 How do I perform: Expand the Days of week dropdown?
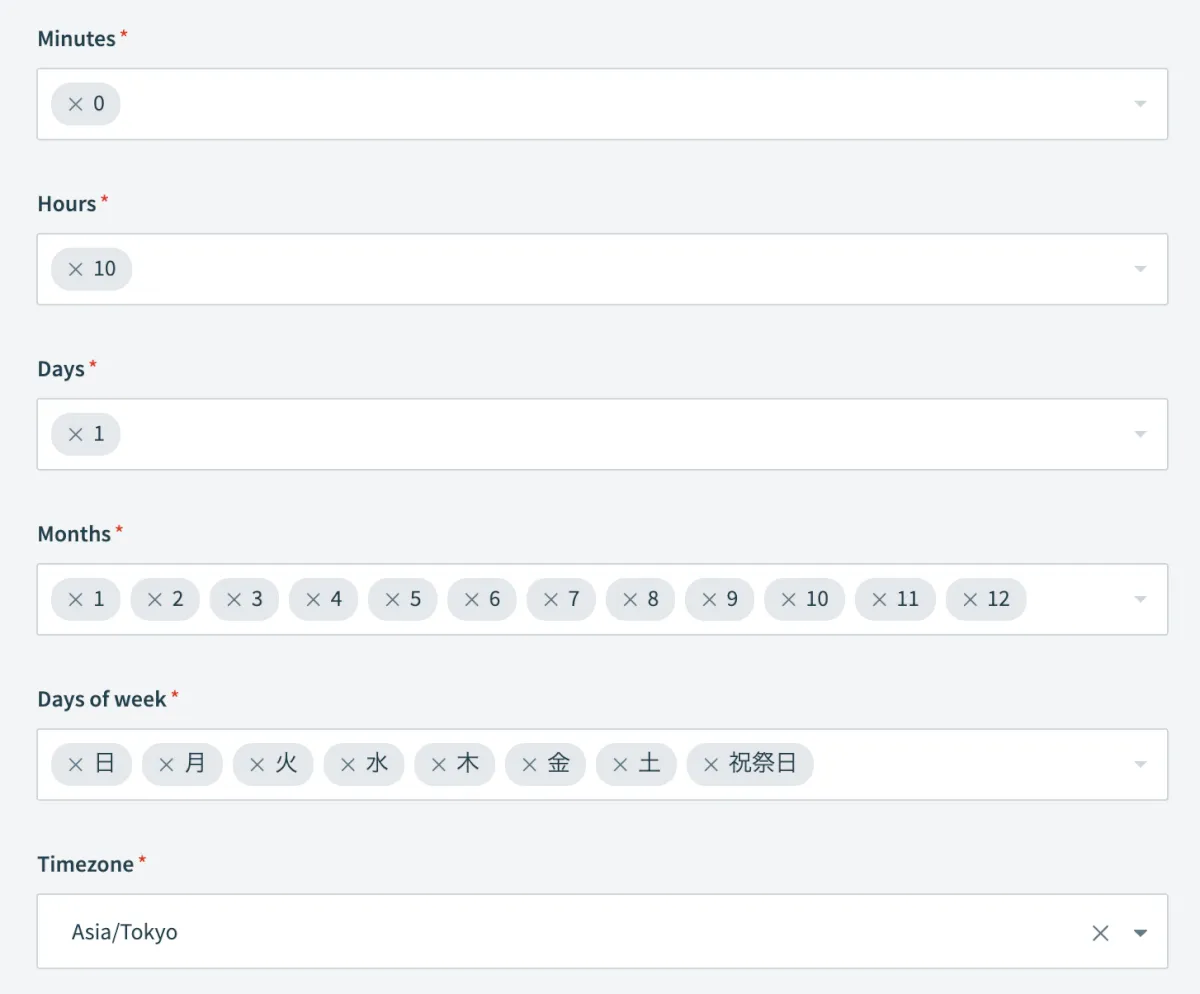[x=1140, y=765]
